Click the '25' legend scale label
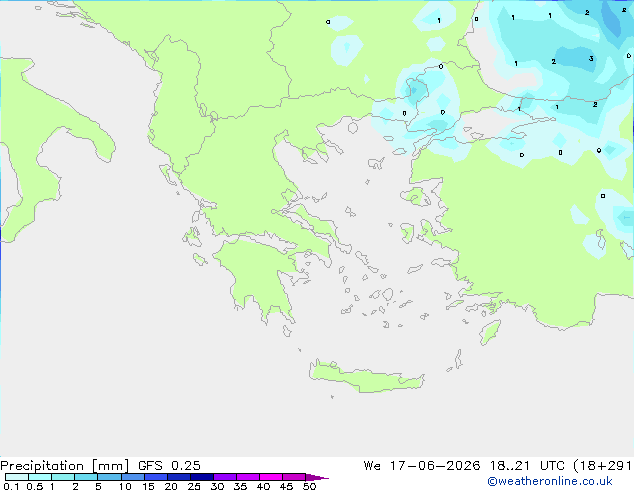 click(194, 486)
